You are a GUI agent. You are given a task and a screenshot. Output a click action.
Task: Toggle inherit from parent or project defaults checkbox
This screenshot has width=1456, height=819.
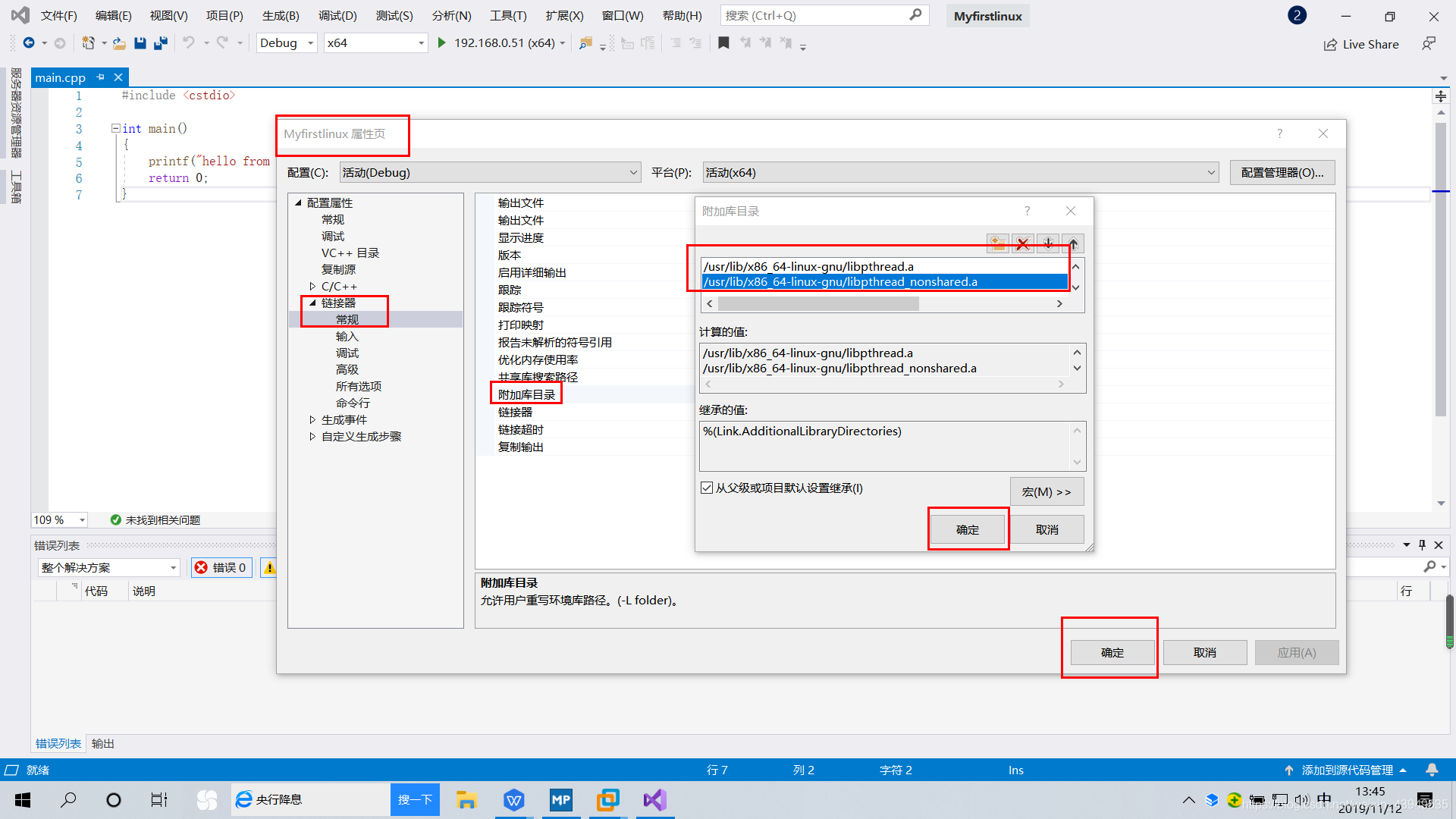pyautogui.click(x=707, y=488)
